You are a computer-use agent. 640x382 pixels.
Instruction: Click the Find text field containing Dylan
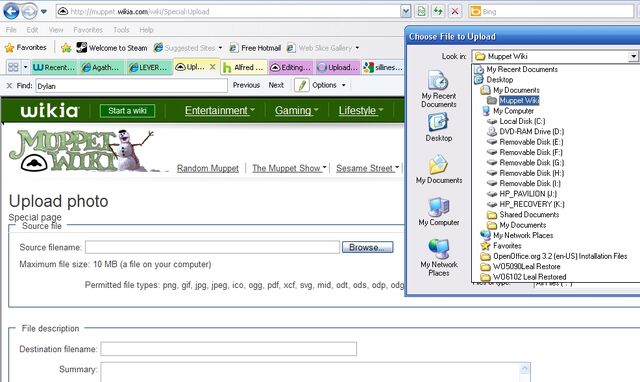[x=131, y=86]
